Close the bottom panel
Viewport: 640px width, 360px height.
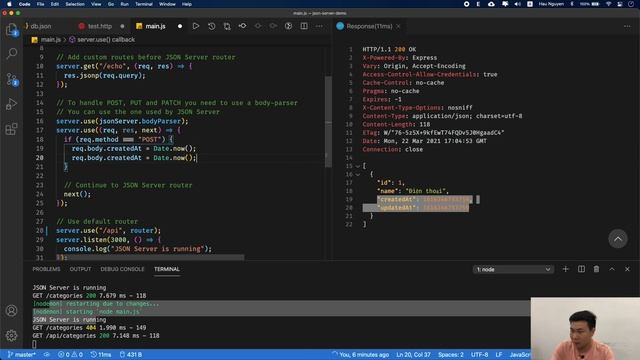click(627, 269)
